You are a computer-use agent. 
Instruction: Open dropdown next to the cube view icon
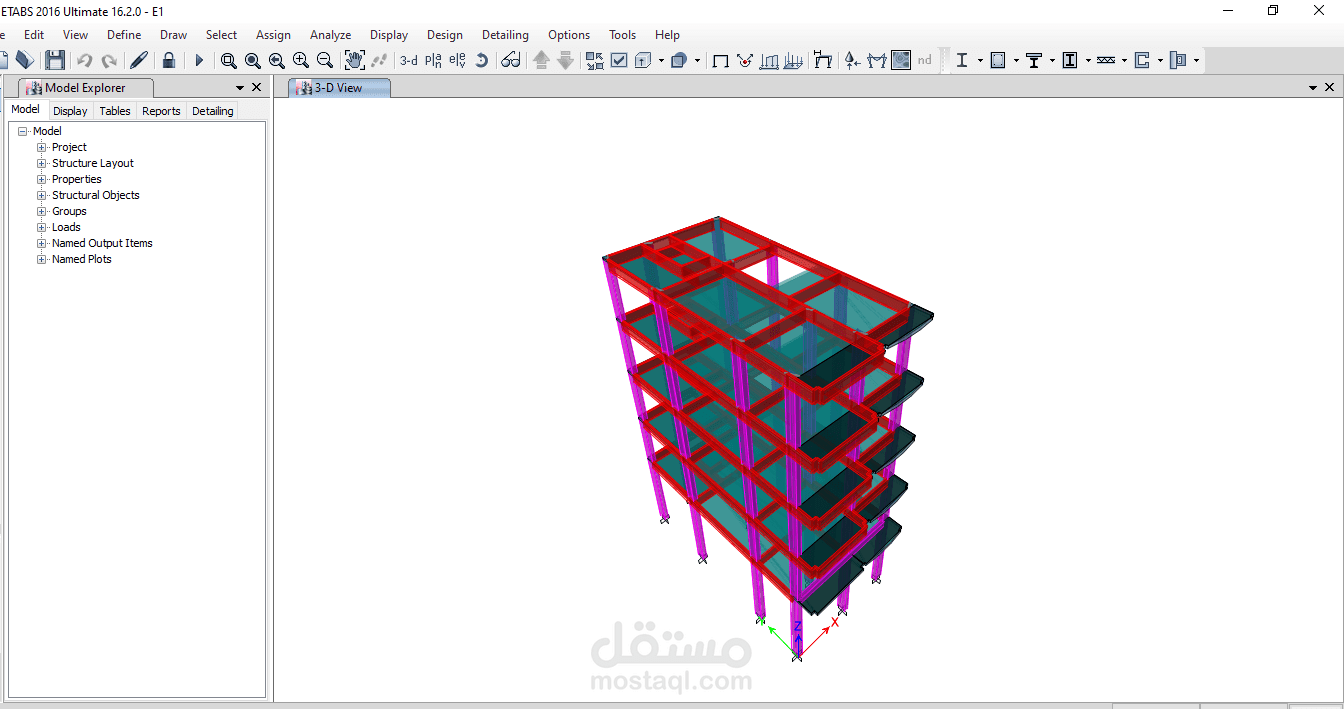click(x=661, y=60)
